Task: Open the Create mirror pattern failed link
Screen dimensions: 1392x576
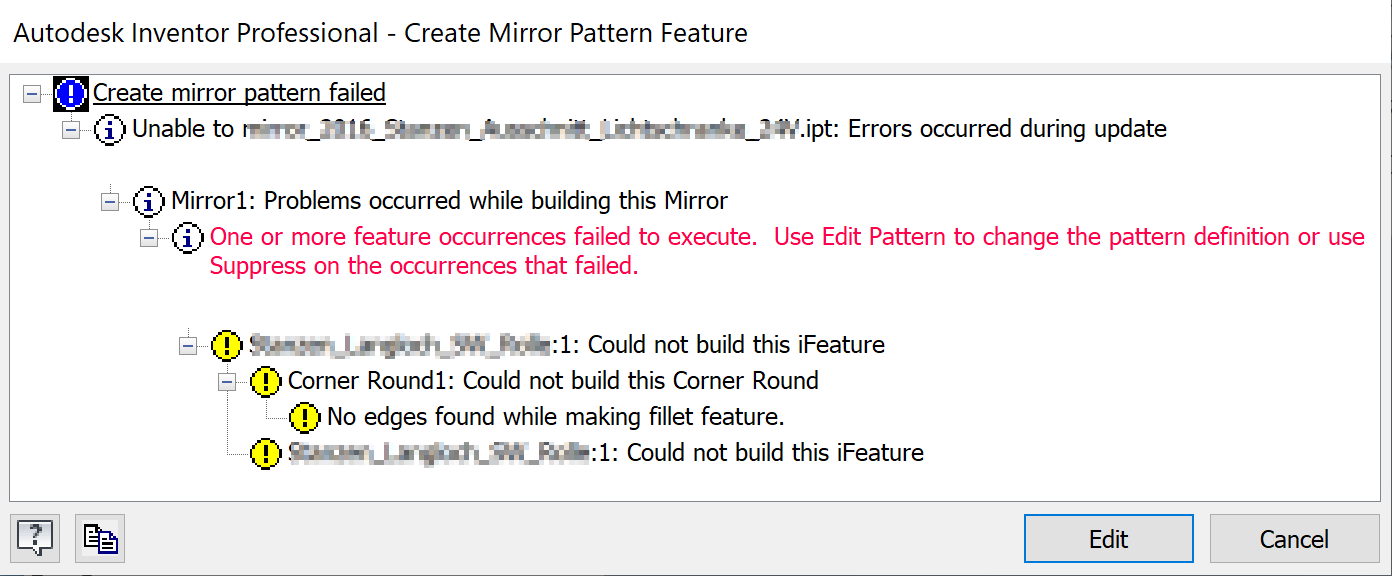Action: (239, 92)
